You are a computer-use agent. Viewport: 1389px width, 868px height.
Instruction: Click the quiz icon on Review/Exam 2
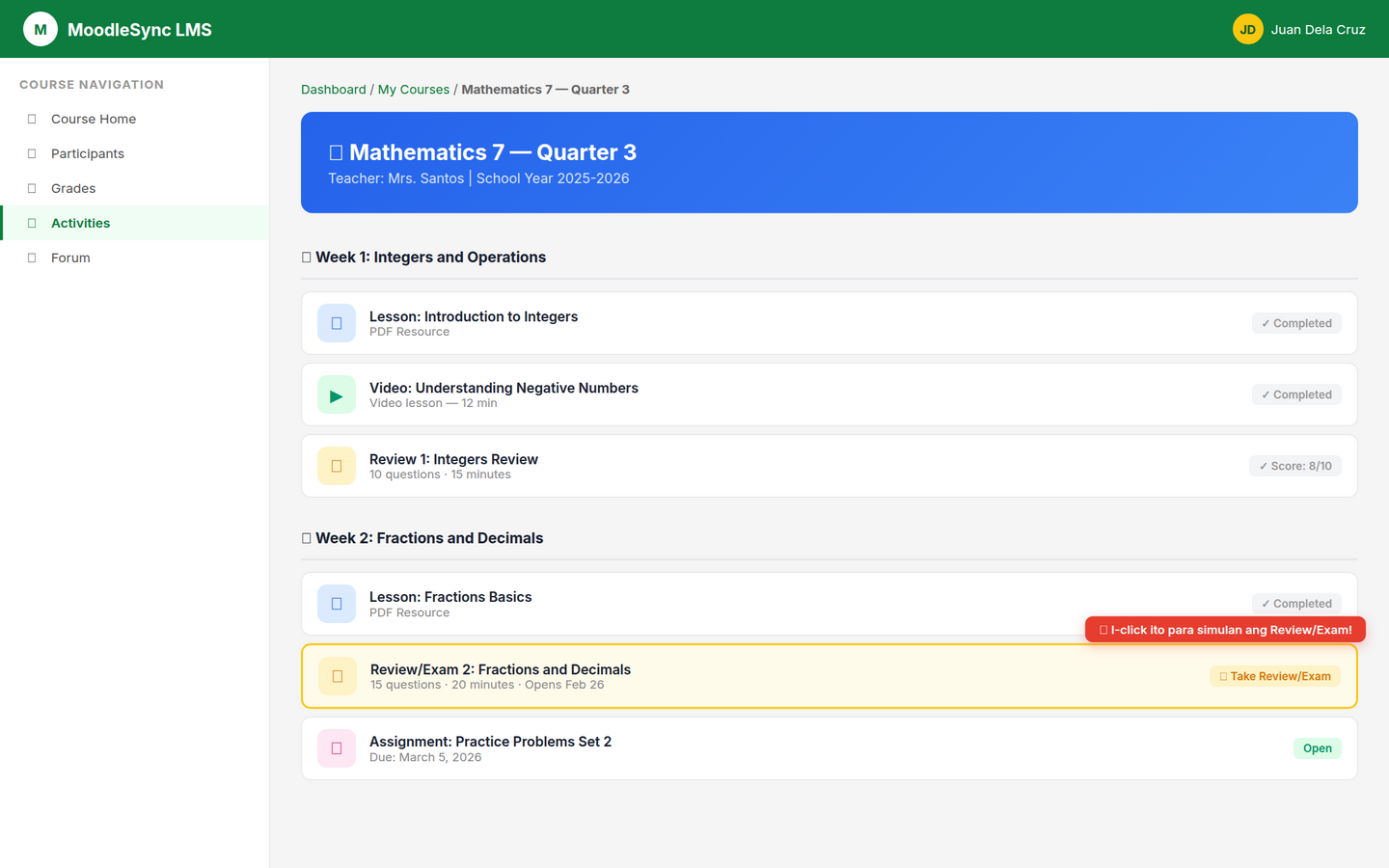tap(336, 676)
